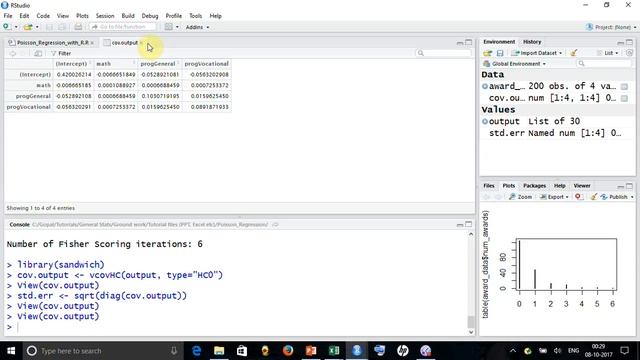This screenshot has height=360, width=640.
Task: Open the Addins dropdown
Action: (x=198, y=27)
